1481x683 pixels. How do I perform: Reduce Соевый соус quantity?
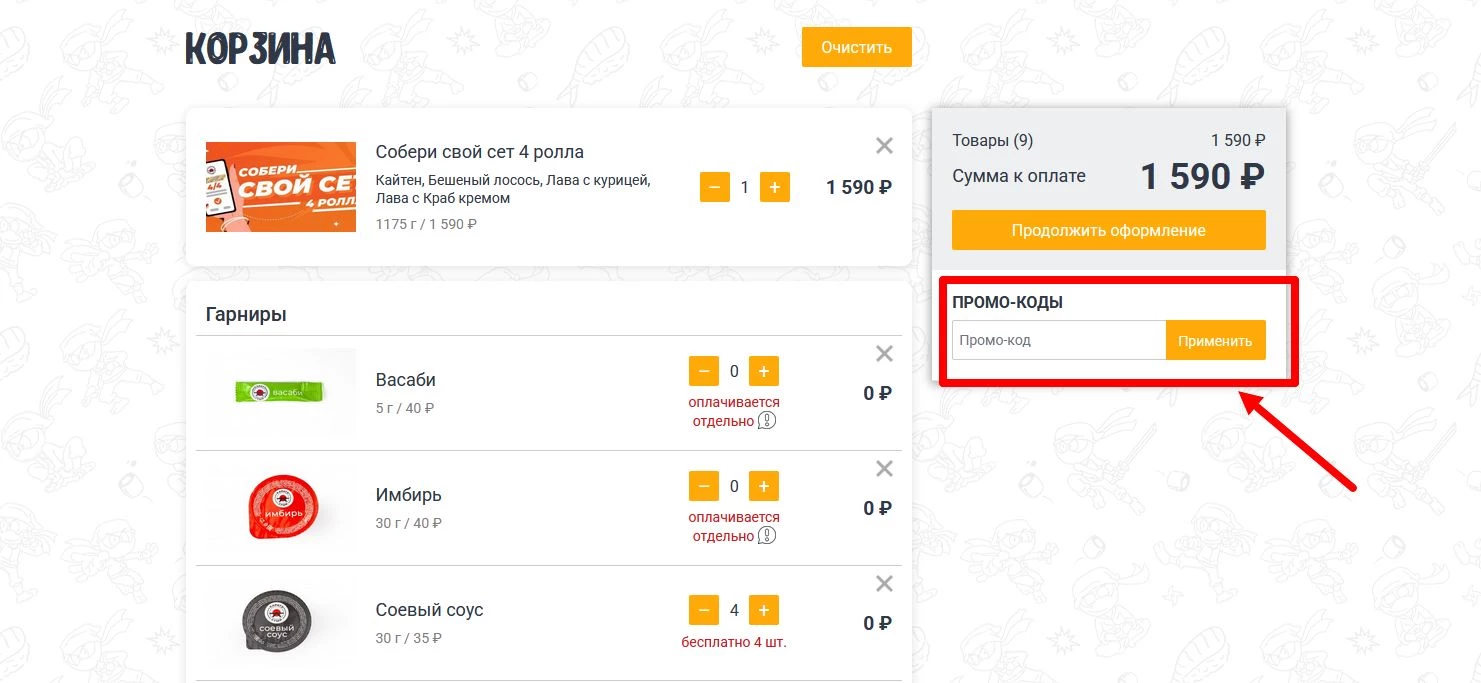(704, 610)
